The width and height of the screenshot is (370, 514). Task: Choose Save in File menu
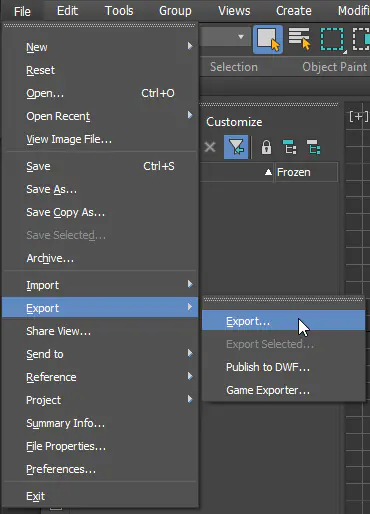click(x=100, y=166)
